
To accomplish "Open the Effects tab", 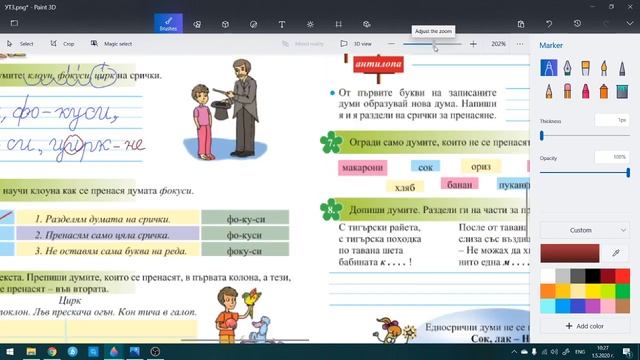I will click(x=310, y=24).
